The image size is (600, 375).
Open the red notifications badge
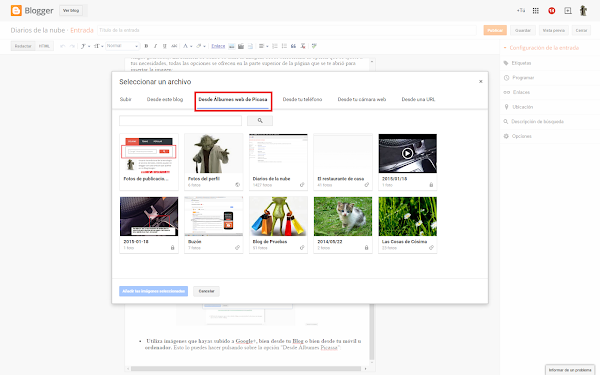[551, 11]
